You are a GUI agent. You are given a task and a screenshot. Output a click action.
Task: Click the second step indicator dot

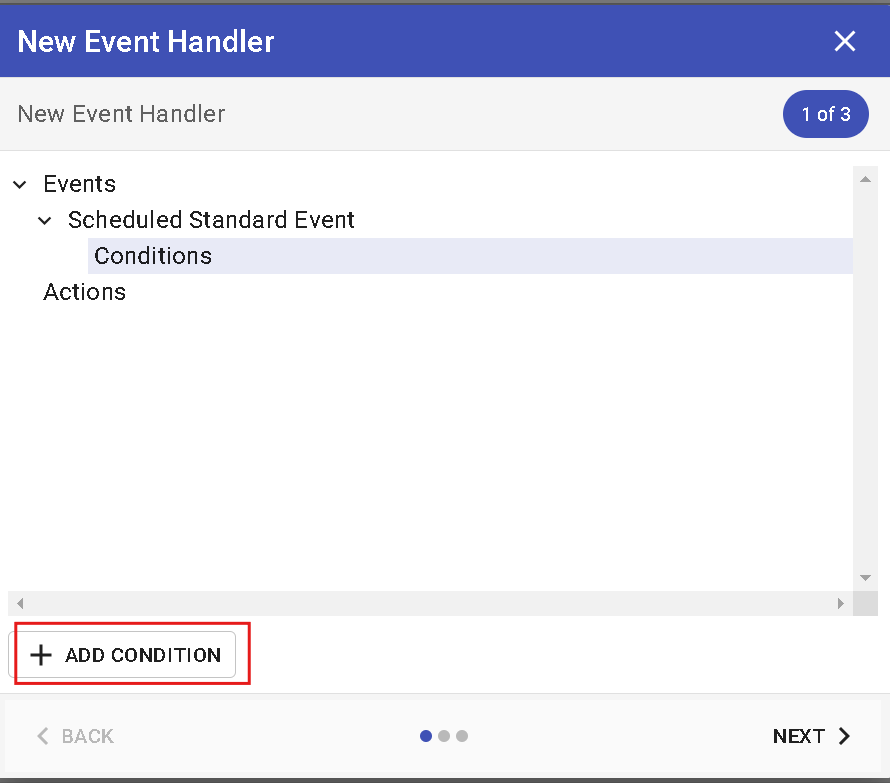pos(444,736)
